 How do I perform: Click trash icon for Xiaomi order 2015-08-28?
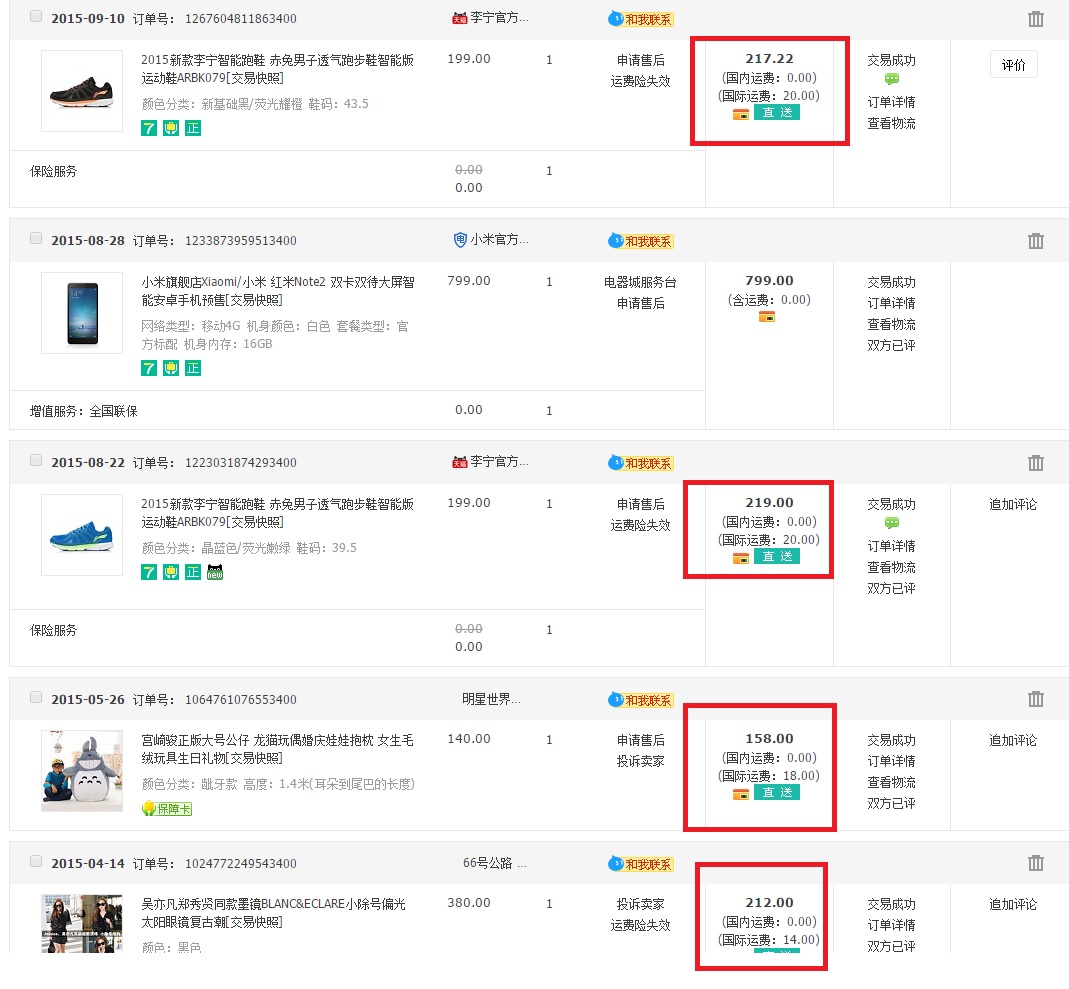1036,241
